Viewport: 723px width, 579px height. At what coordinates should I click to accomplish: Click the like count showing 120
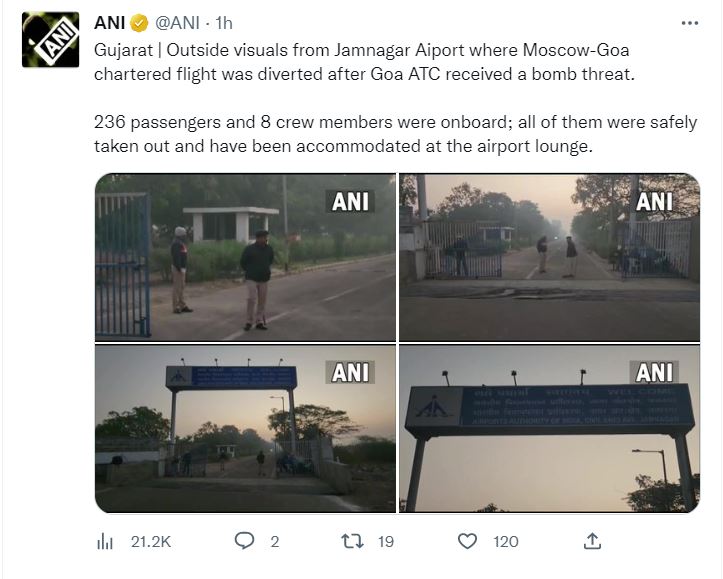tap(506, 541)
